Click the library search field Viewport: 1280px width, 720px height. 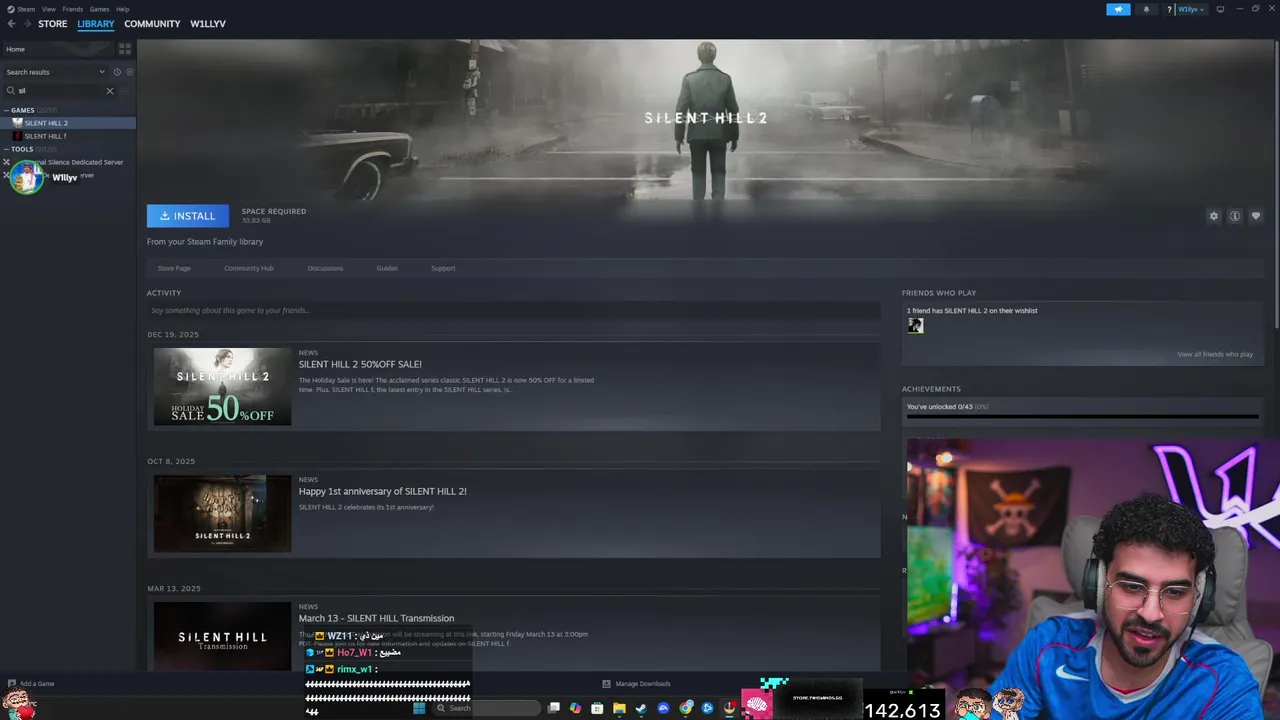click(60, 91)
